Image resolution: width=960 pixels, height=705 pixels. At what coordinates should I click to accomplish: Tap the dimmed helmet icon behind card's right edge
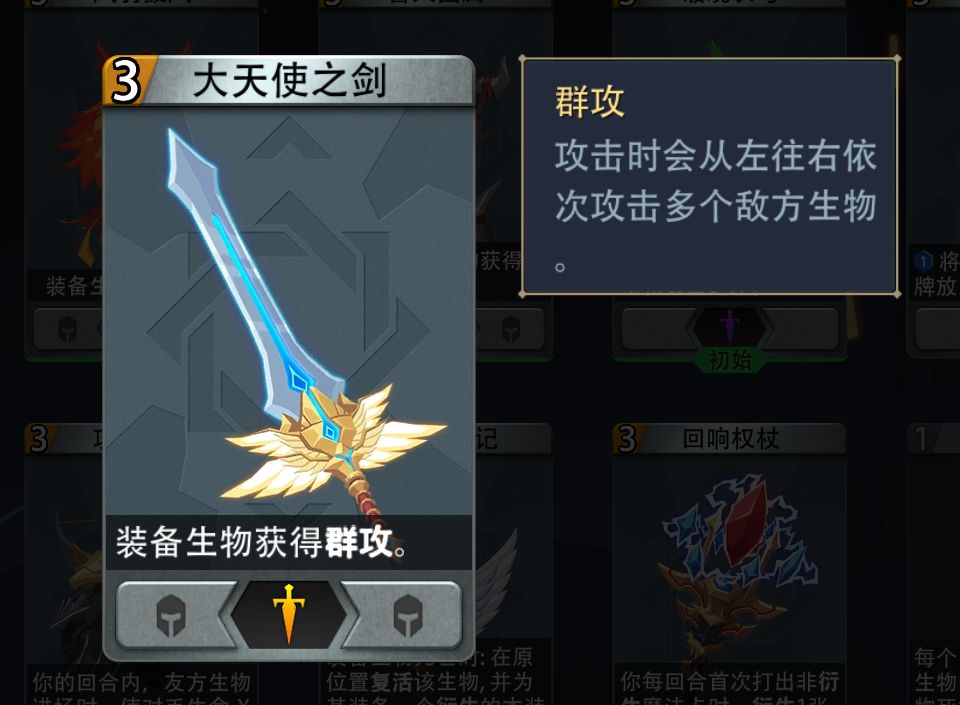511,330
